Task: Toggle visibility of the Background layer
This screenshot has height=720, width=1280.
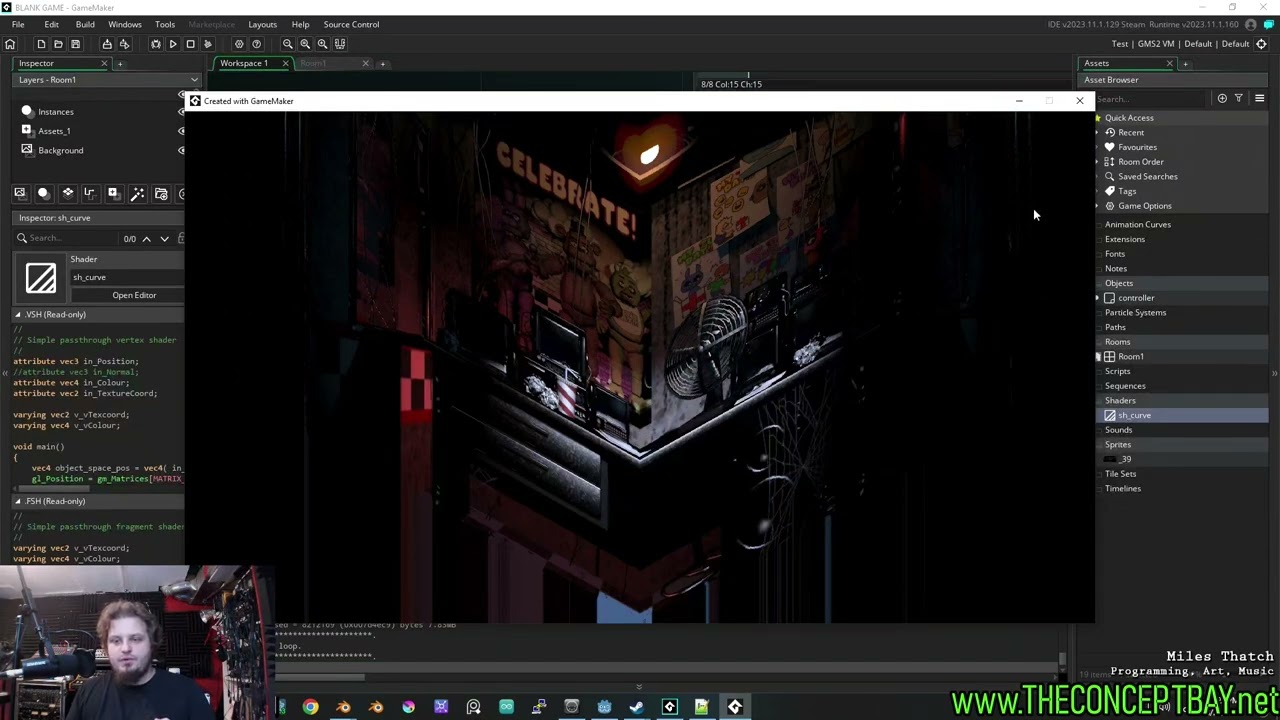Action: pyautogui.click(x=181, y=150)
